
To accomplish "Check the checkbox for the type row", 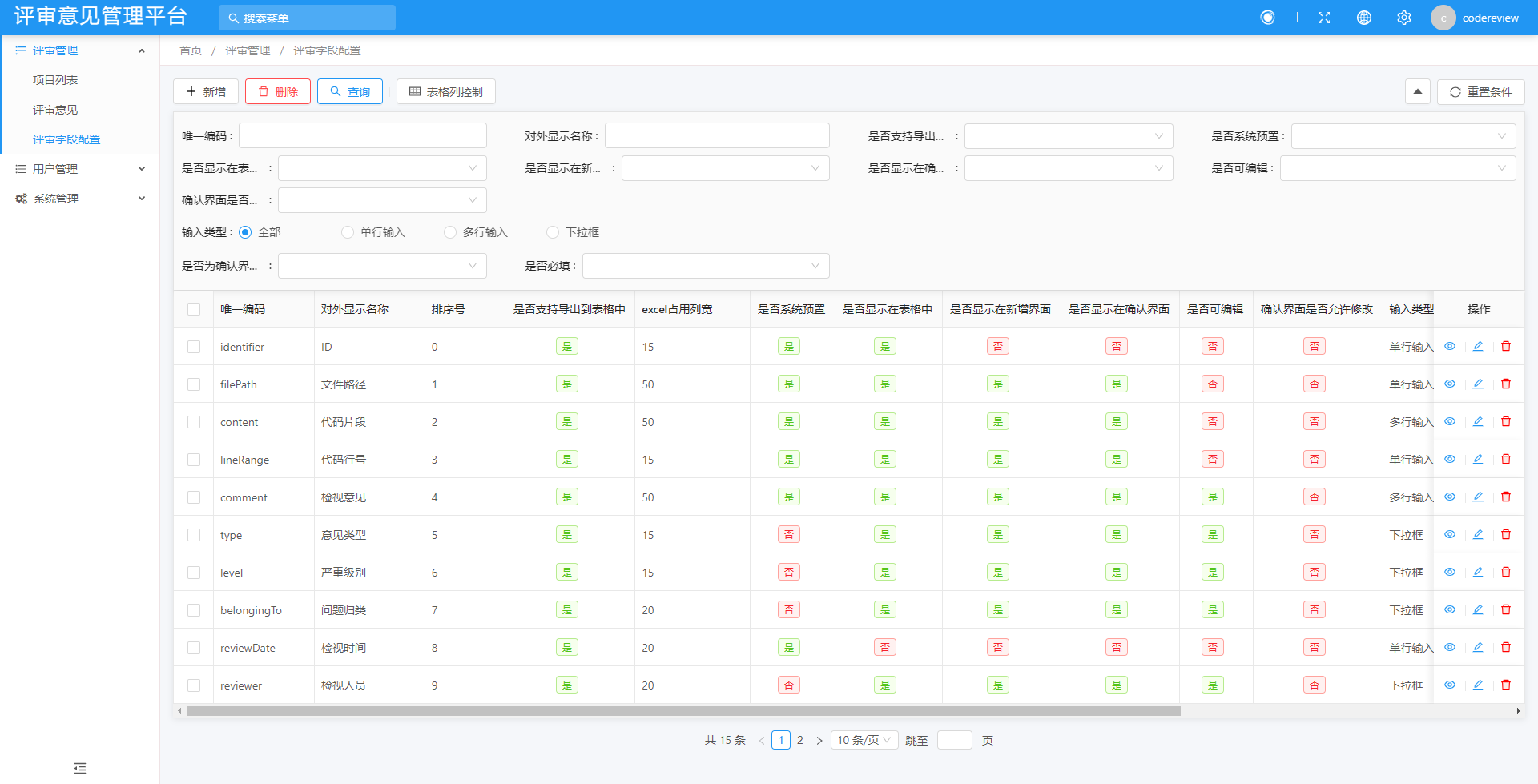I will coord(193,534).
